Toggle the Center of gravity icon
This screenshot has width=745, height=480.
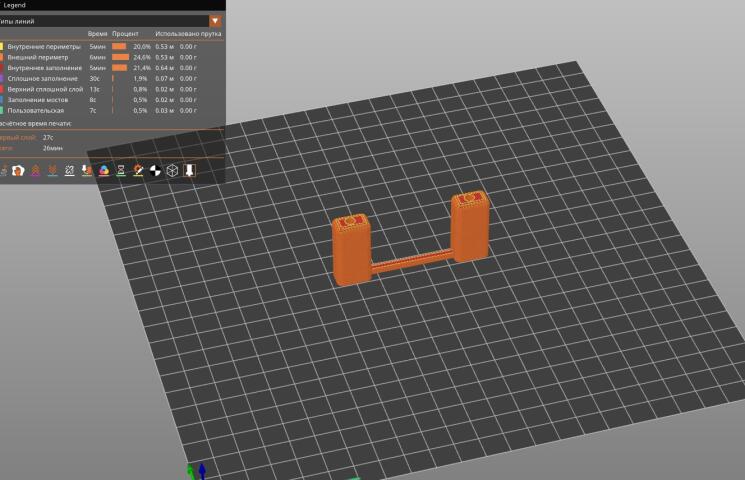coord(155,170)
